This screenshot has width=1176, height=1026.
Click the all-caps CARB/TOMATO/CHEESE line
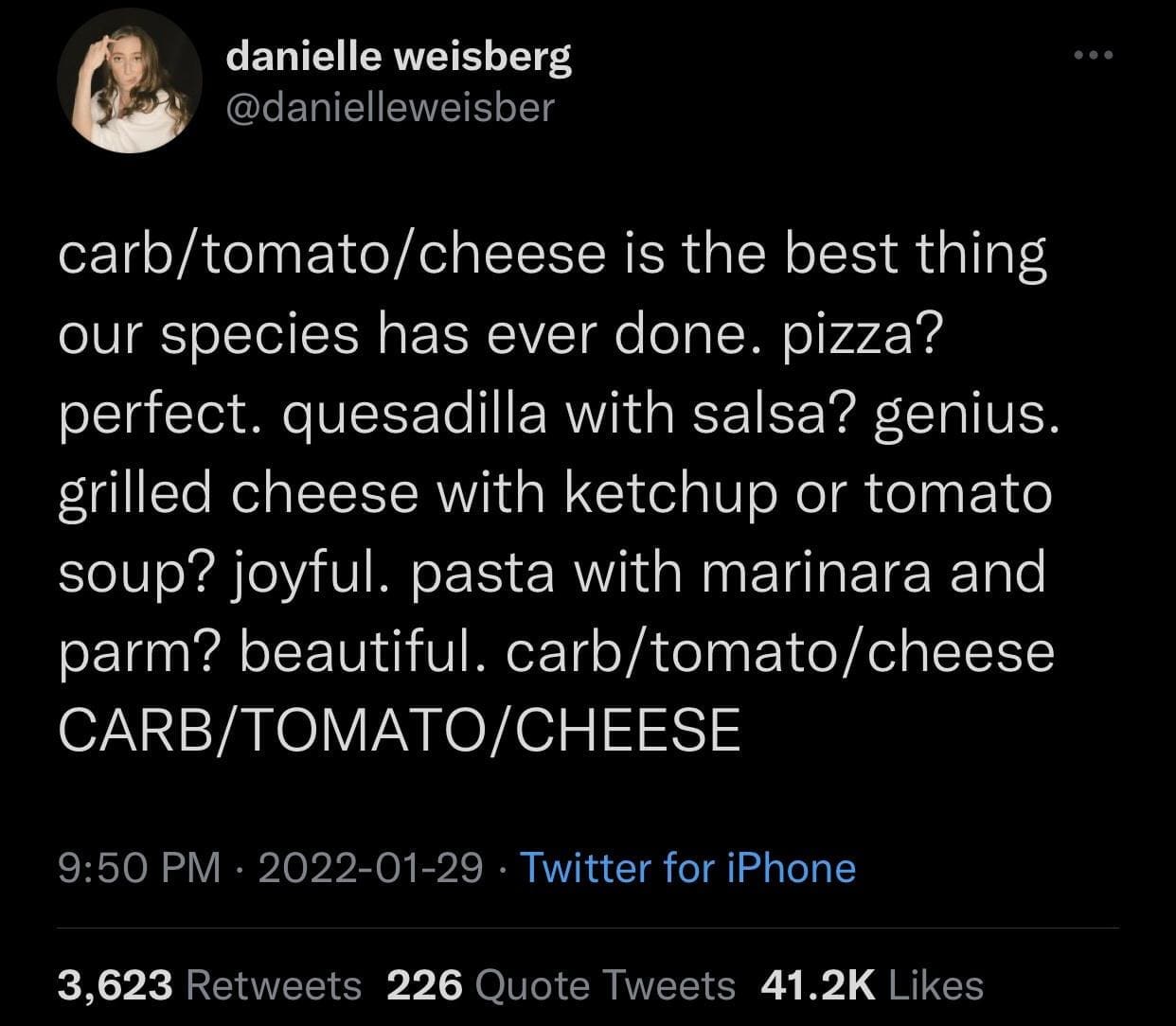[399, 731]
